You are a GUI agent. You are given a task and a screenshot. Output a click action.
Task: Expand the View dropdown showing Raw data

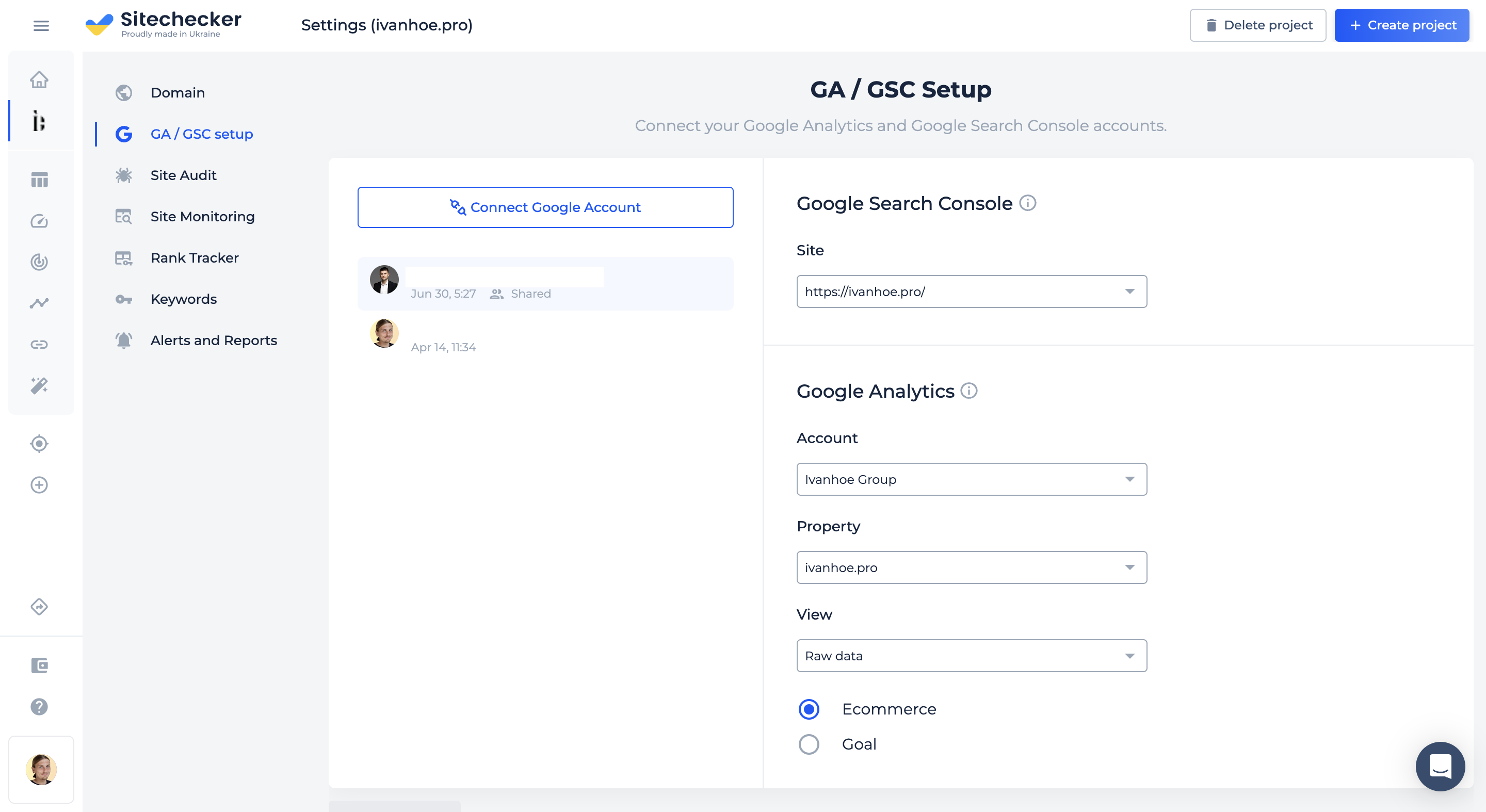coord(972,656)
